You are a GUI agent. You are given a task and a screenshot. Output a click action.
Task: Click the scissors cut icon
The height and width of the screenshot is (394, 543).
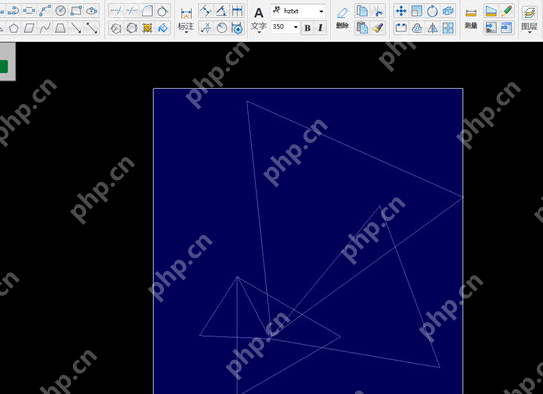(378, 11)
